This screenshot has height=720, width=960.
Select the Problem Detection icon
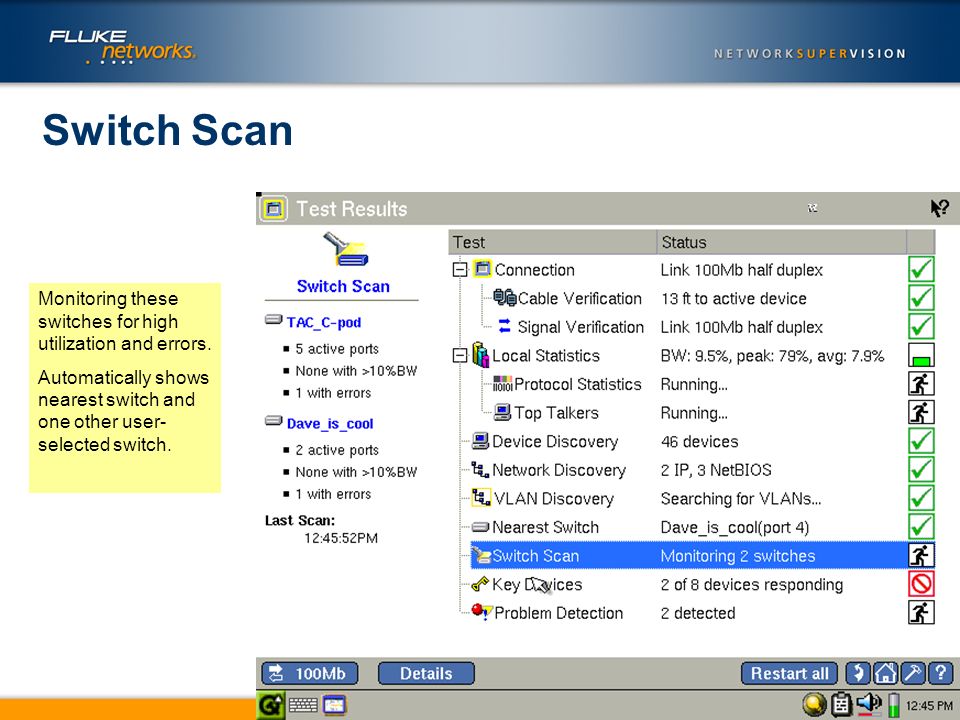[482, 612]
